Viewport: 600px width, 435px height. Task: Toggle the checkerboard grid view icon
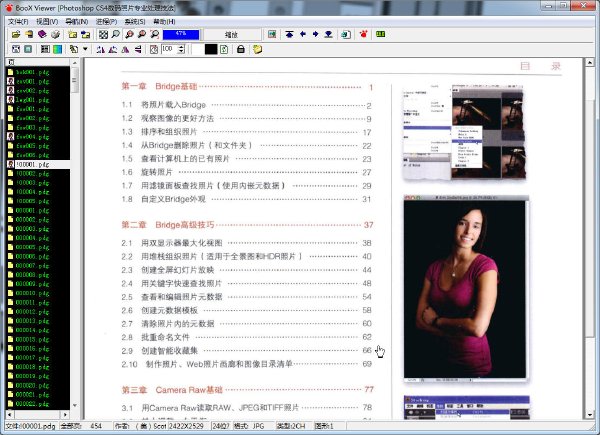[x=103, y=34]
